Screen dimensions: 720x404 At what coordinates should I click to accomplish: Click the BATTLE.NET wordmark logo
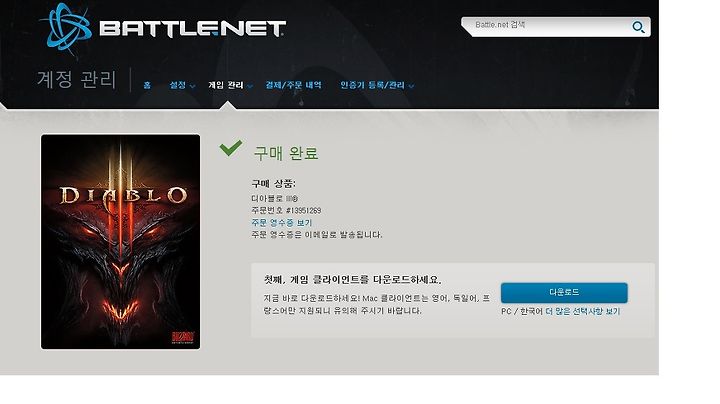click(x=193, y=28)
